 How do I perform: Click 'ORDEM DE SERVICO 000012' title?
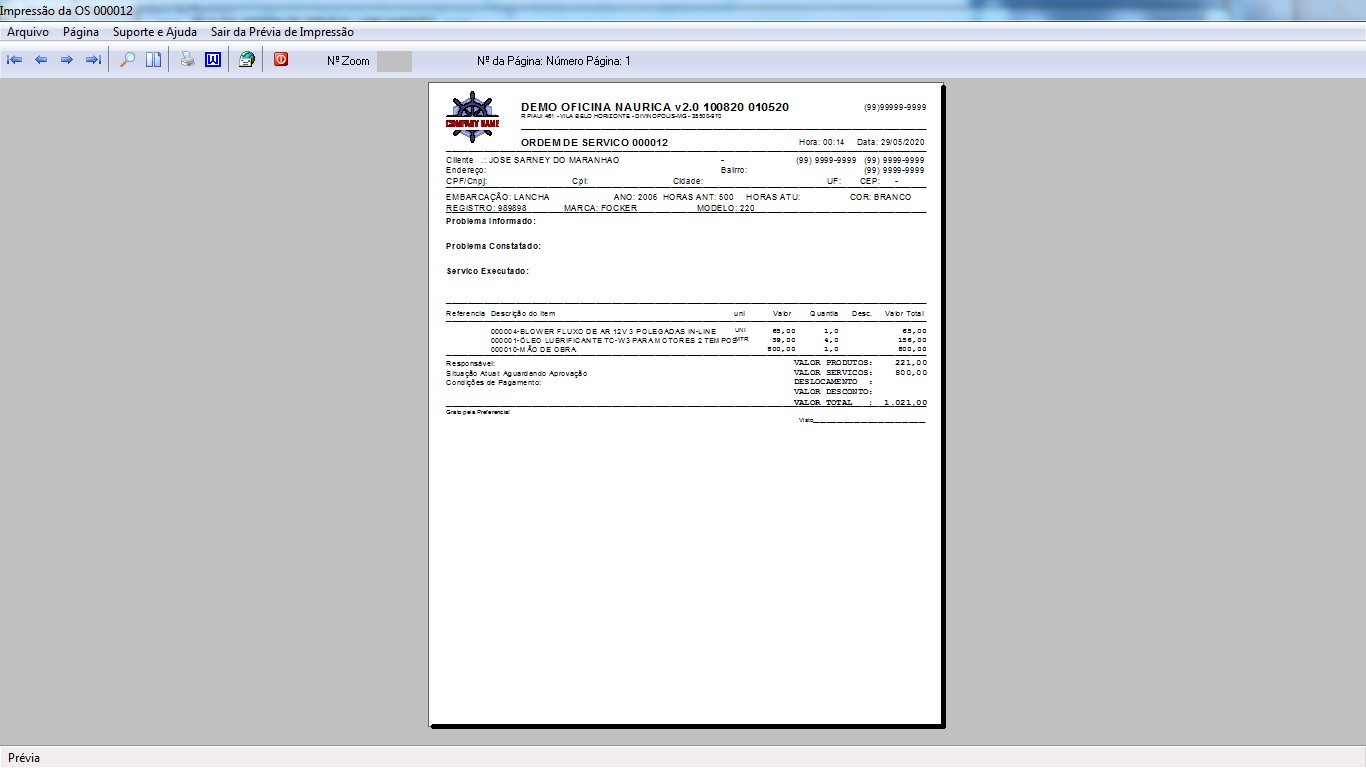(594, 143)
